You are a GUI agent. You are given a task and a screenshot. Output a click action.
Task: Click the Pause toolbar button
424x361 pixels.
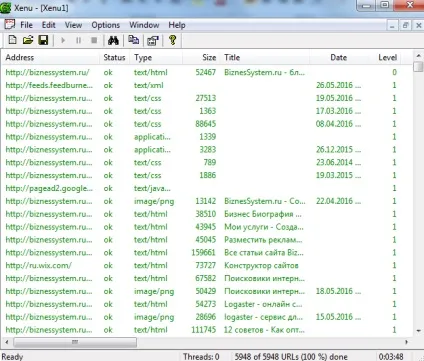78,40
